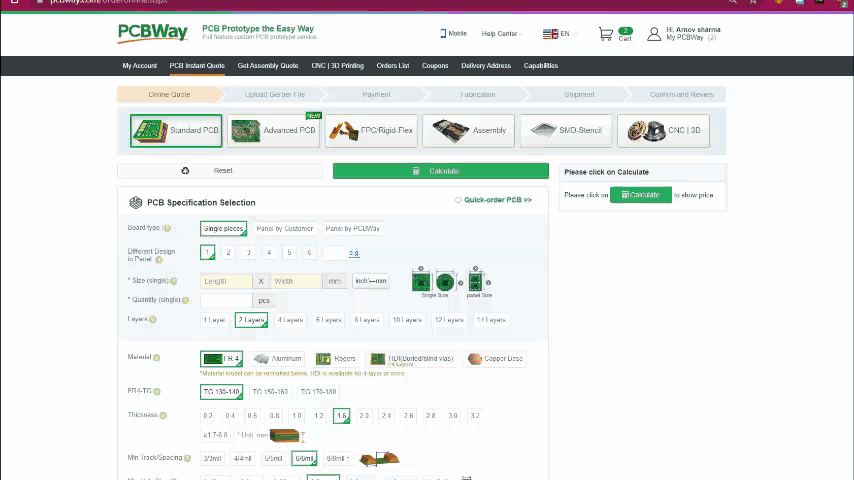Click the small Calculate button in price panel
The height and width of the screenshot is (480, 854).
point(640,195)
